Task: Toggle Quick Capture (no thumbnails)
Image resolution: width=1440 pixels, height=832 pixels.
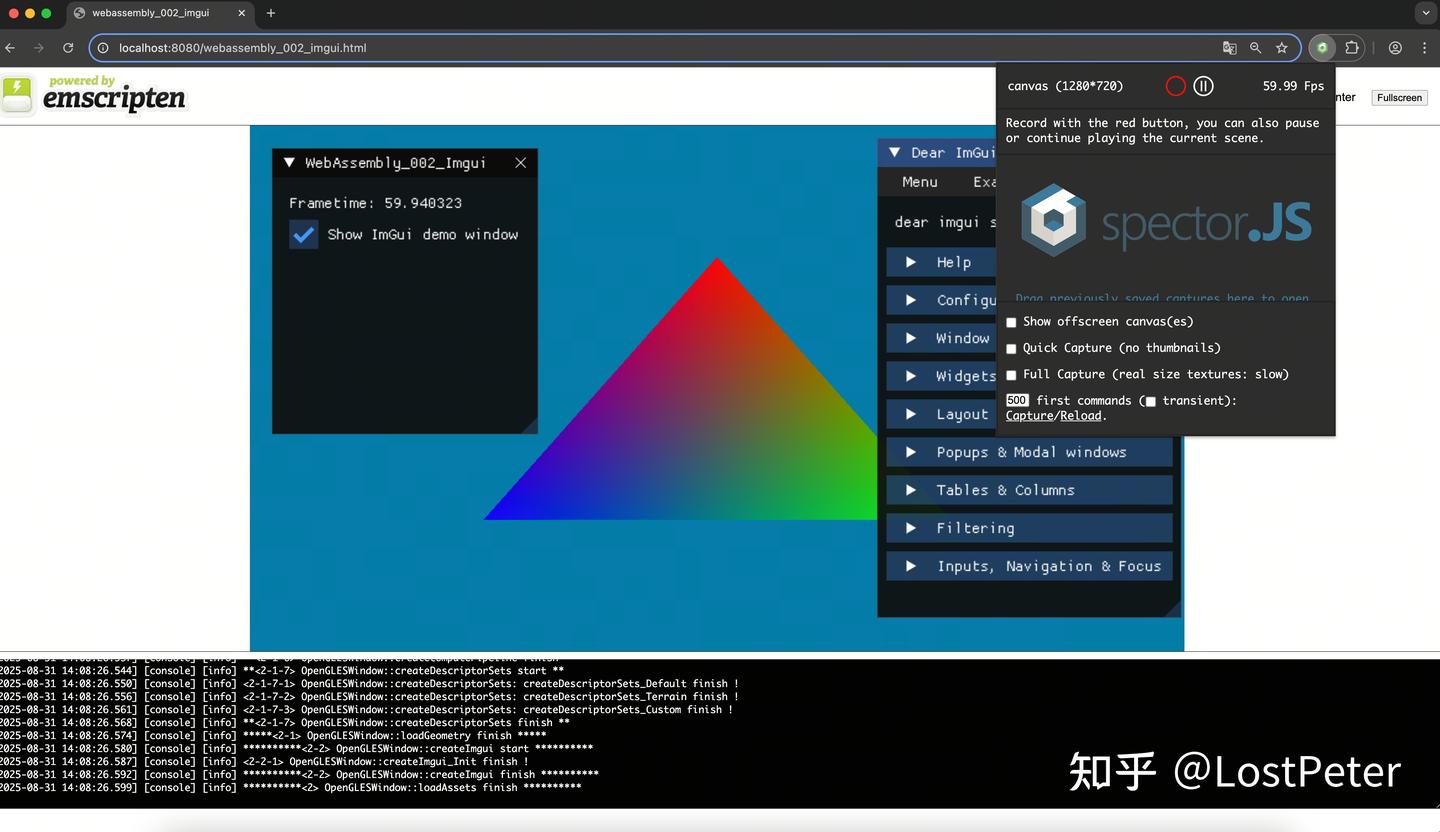Action: 1011,348
